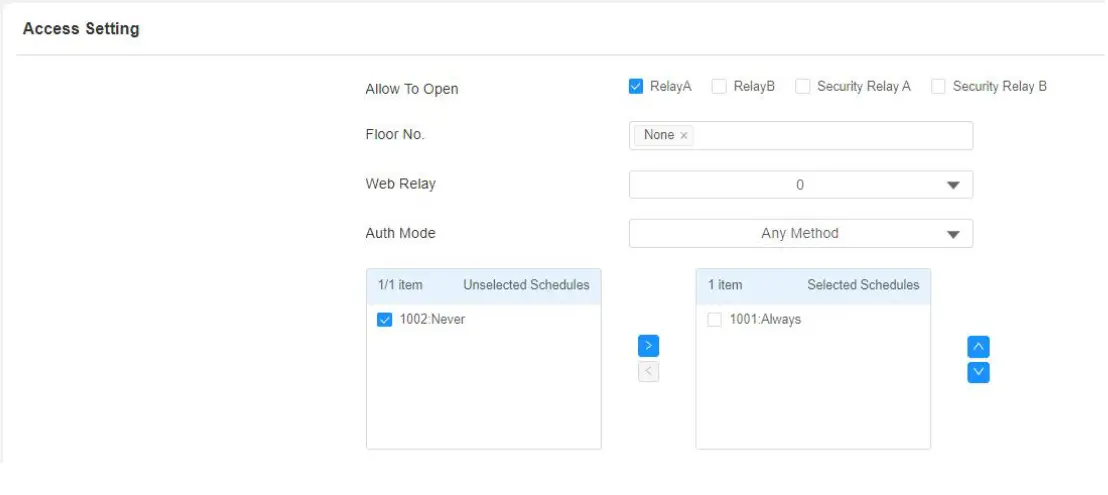Screen dimensions: 1108x495
Task: Remove the None floor tag
Action: (684, 135)
